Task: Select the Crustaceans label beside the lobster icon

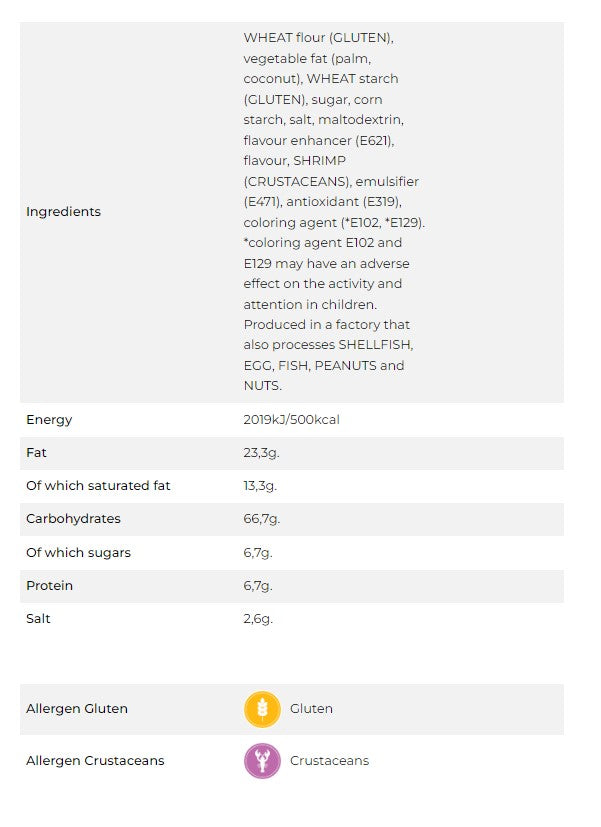Action: (x=329, y=761)
